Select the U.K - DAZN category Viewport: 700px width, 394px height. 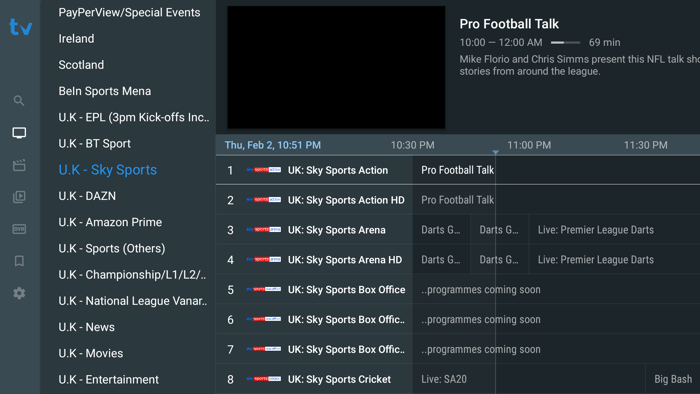click(87, 196)
